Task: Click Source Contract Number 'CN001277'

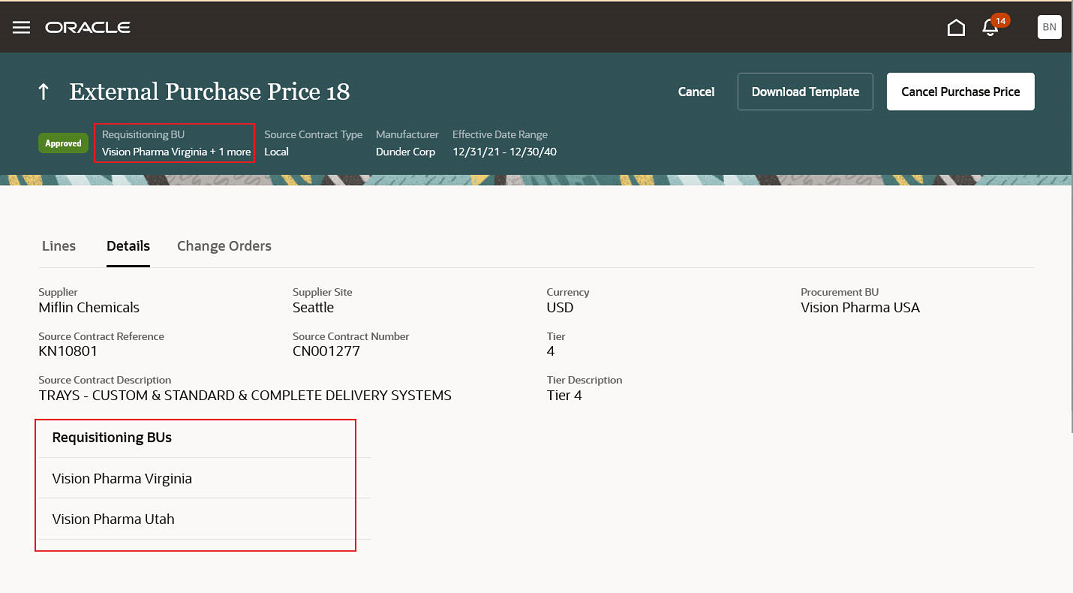Action: click(326, 352)
